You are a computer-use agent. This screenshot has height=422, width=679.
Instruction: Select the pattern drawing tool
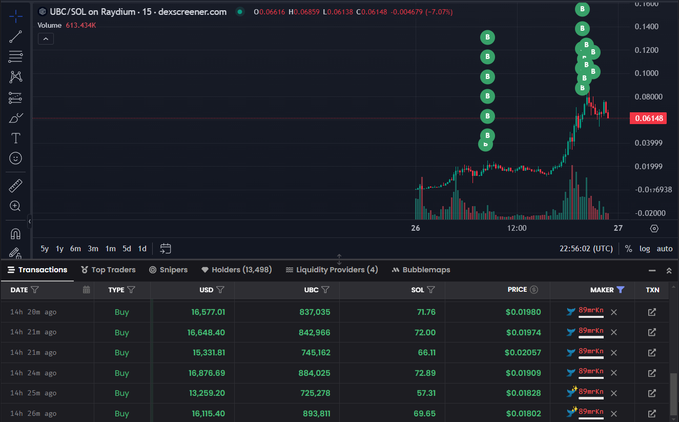point(16,77)
